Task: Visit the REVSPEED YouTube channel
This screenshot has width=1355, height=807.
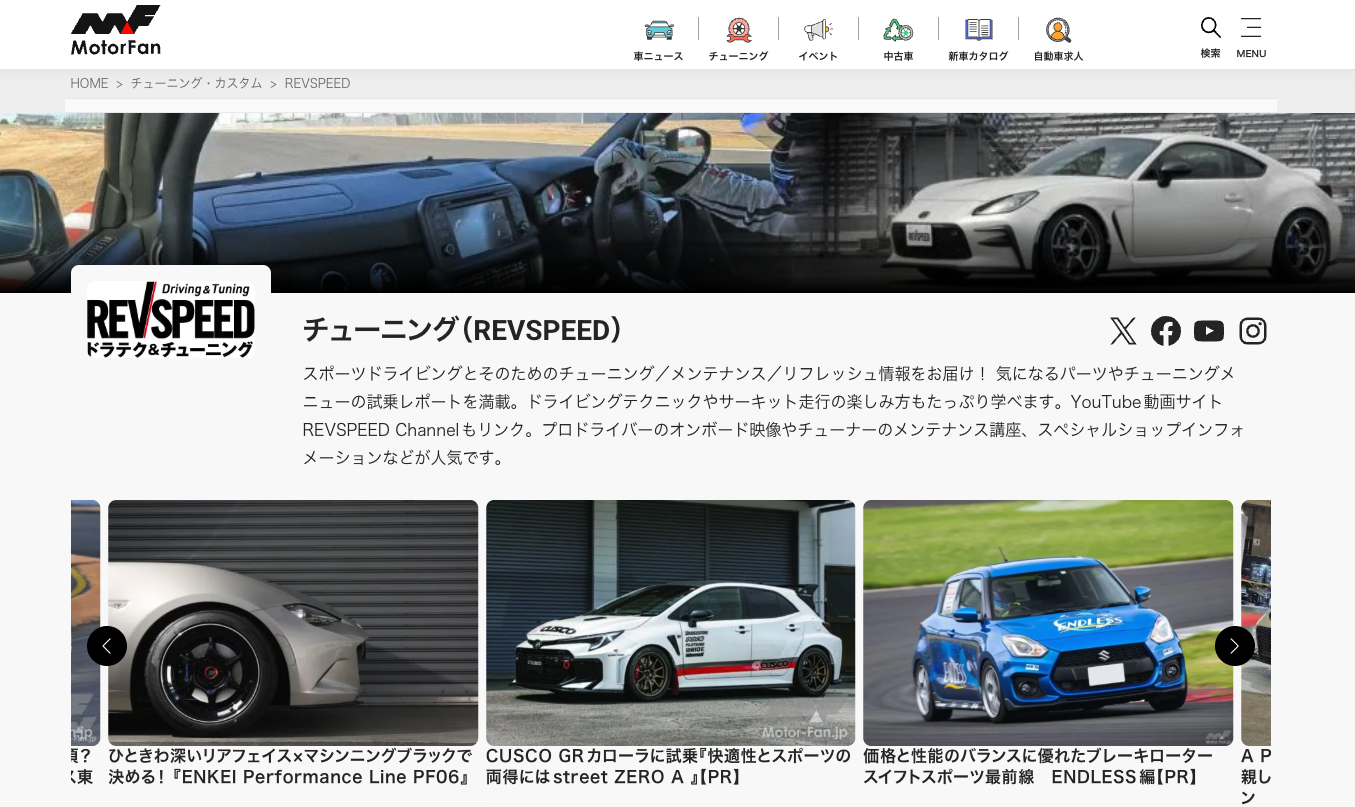Action: [x=1209, y=331]
